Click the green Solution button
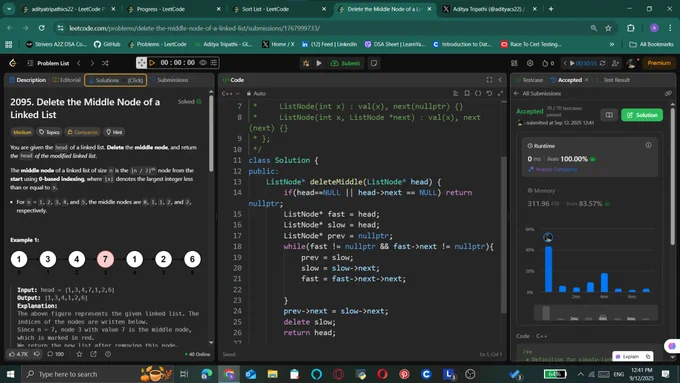The image size is (680, 383). click(642, 115)
